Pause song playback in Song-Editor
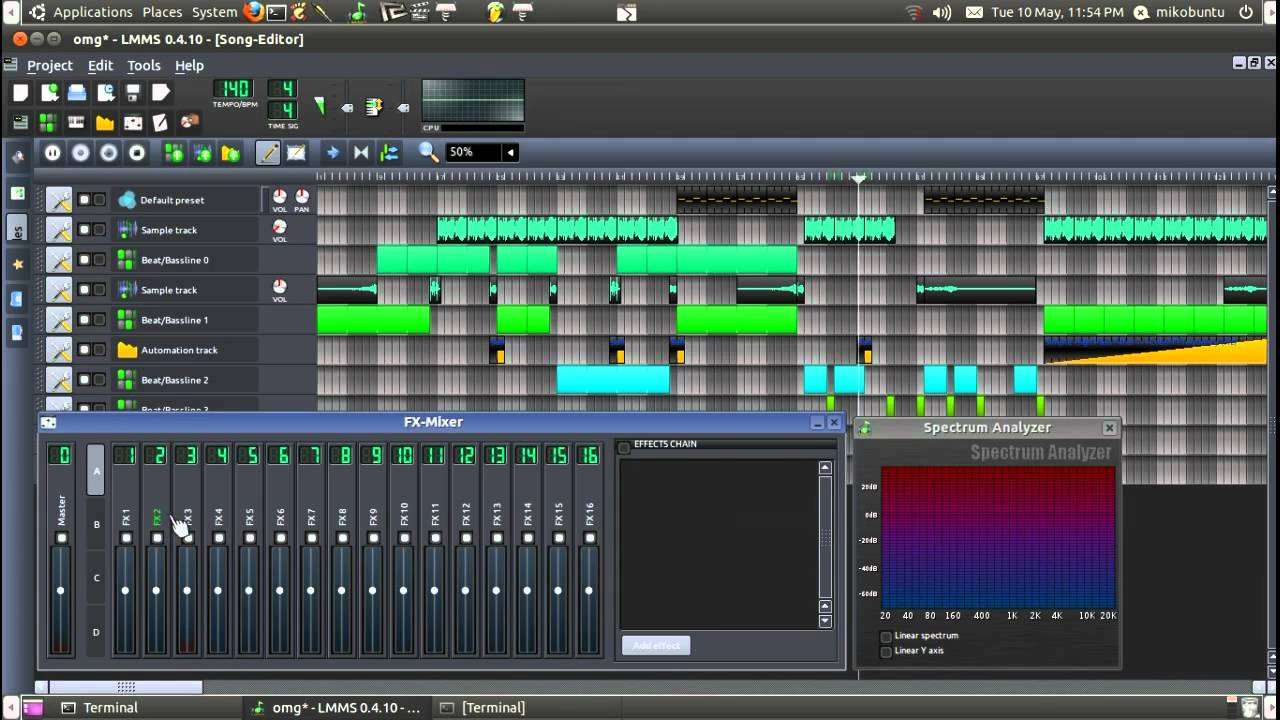The width and height of the screenshot is (1280, 720). coord(53,153)
